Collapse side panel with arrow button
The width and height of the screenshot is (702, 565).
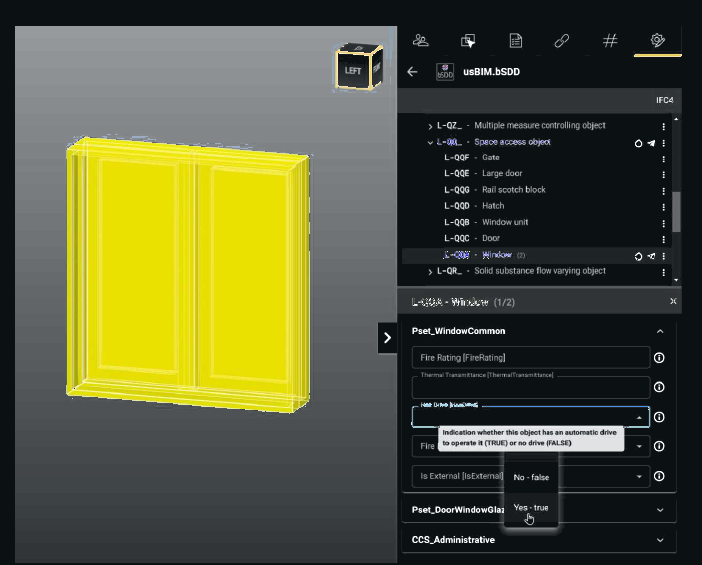(x=387, y=338)
